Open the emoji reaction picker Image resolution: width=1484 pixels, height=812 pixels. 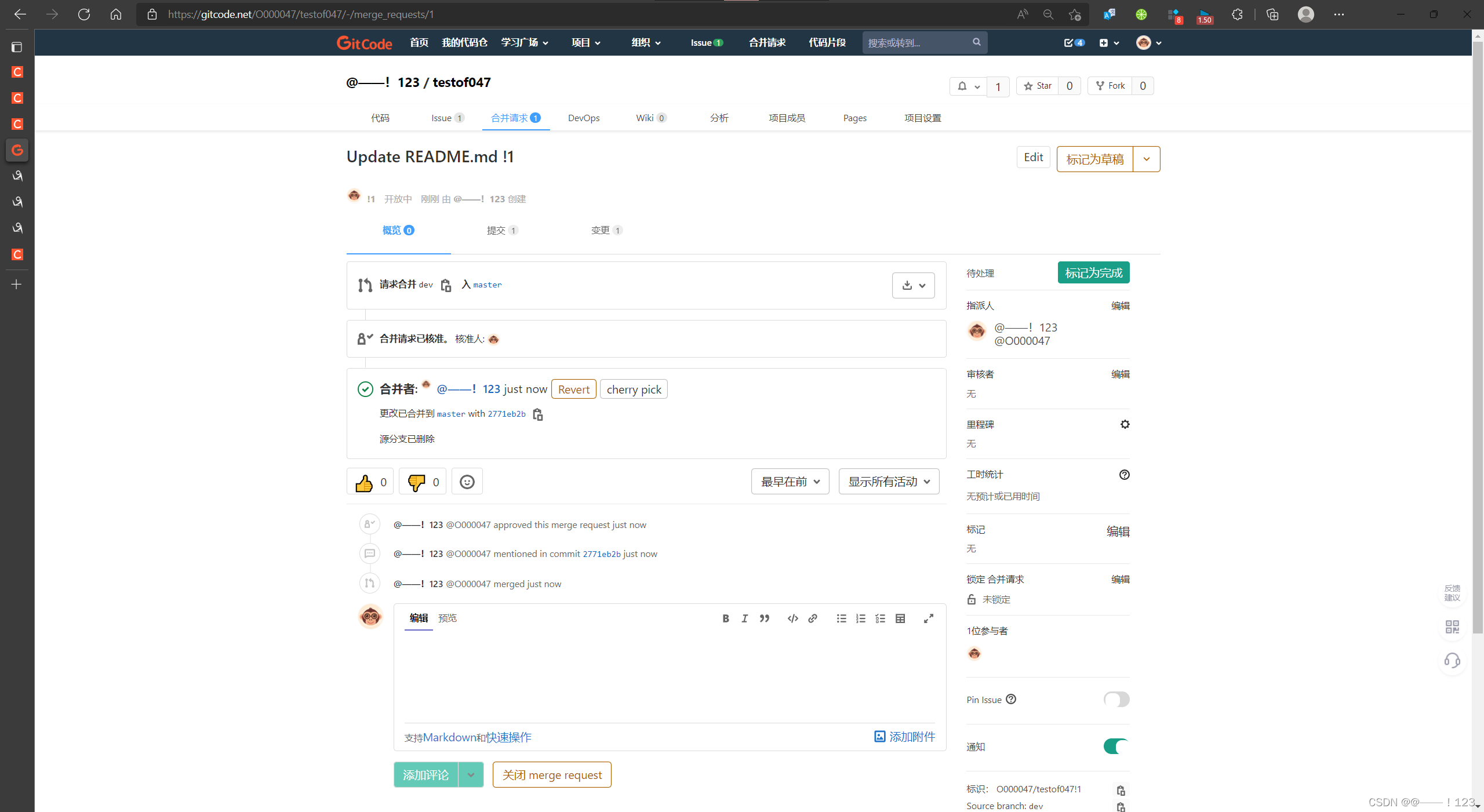point(467,482)
